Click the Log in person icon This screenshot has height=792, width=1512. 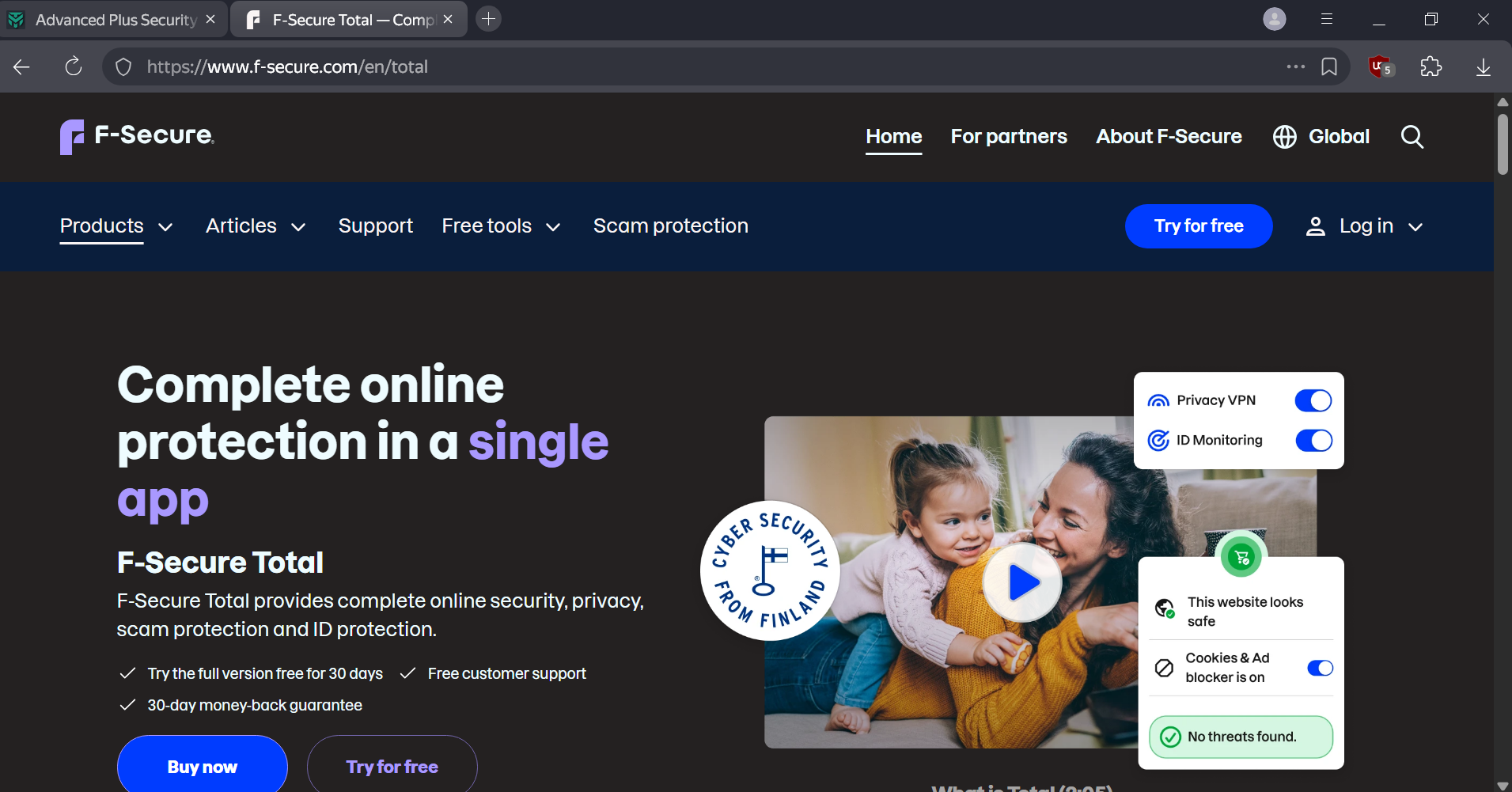point(1315,226)
